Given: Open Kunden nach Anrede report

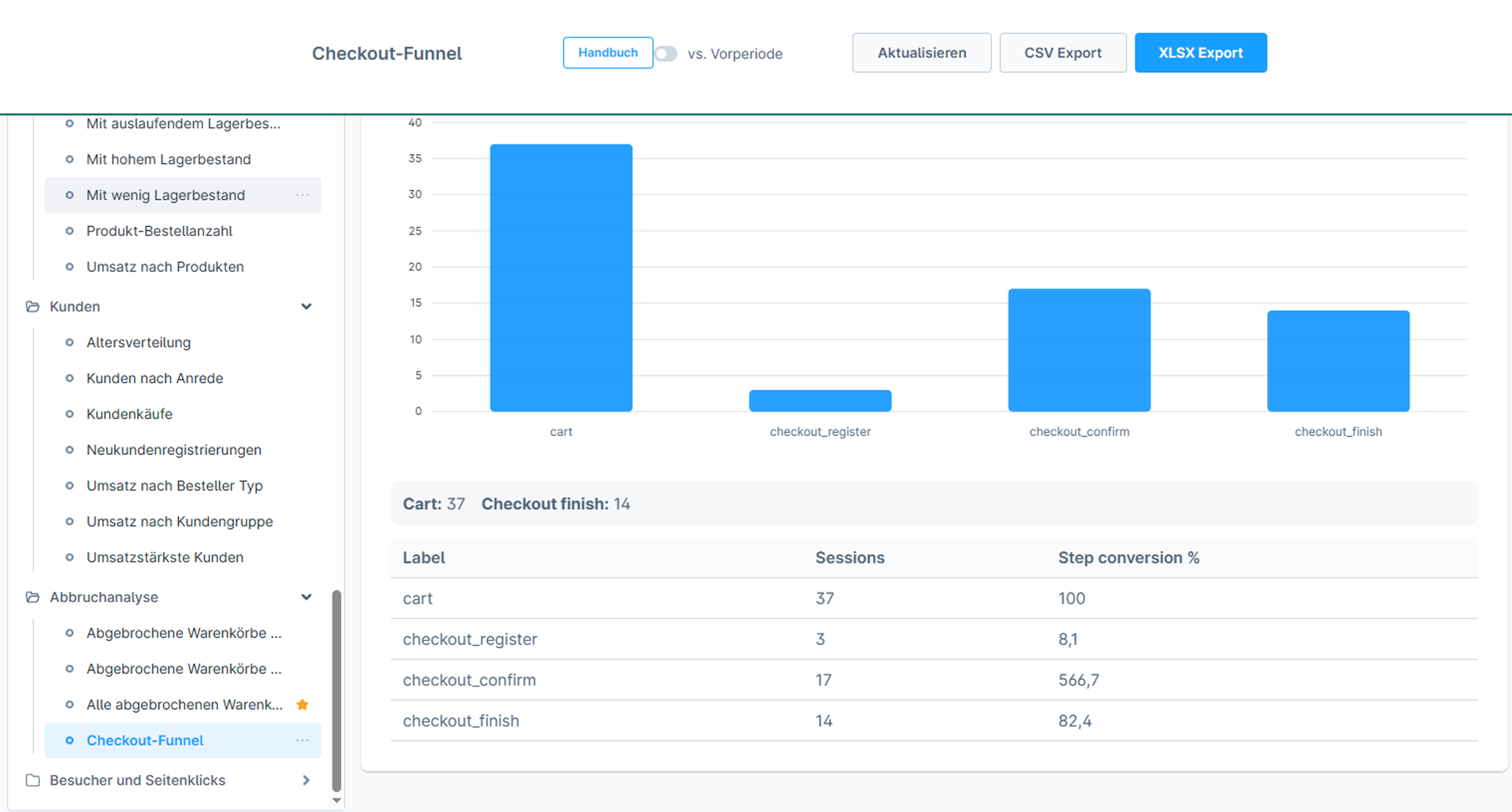Looking at the screenshot, I should 155,378.
